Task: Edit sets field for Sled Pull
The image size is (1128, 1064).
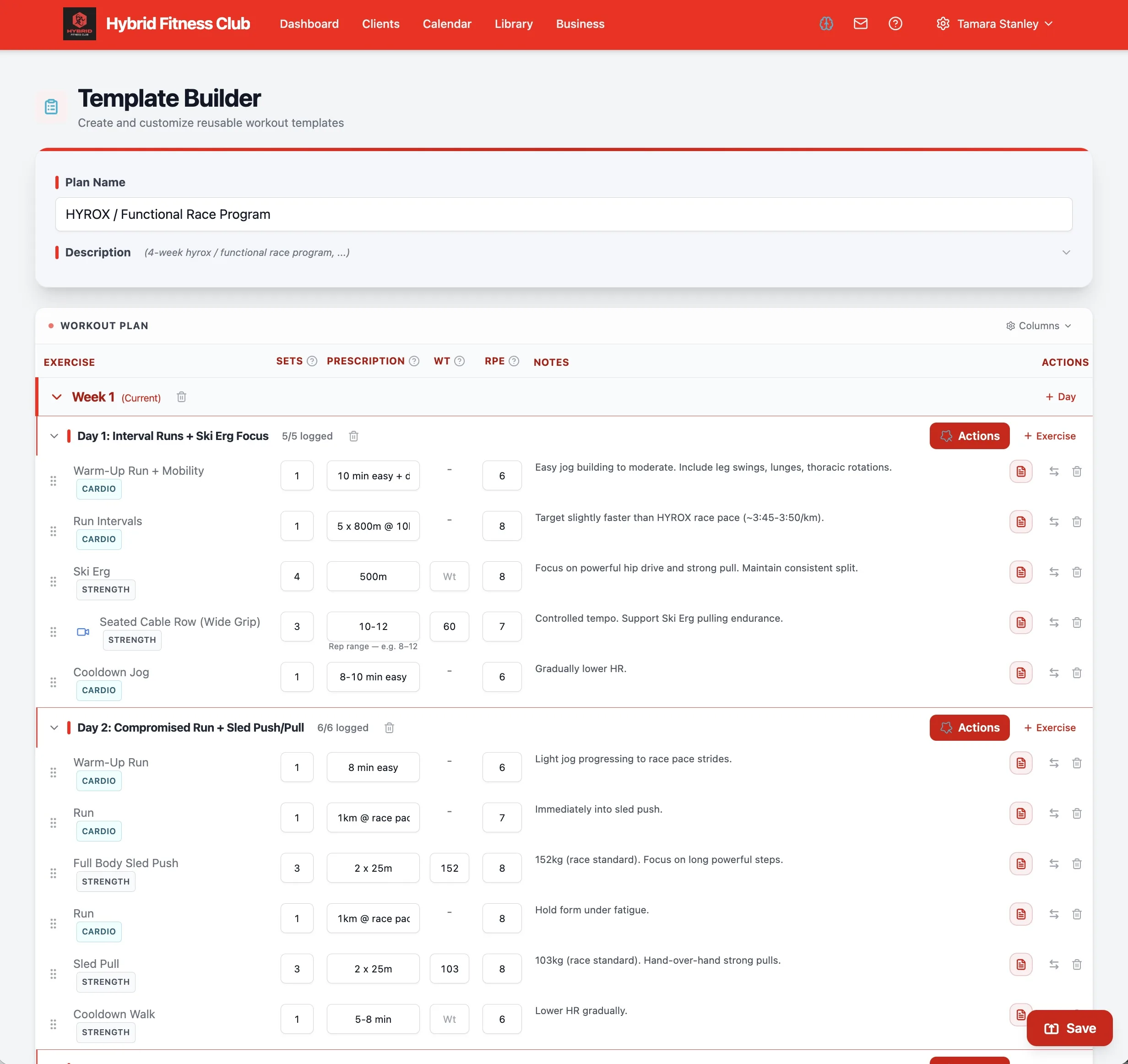Action: [297, 969]
